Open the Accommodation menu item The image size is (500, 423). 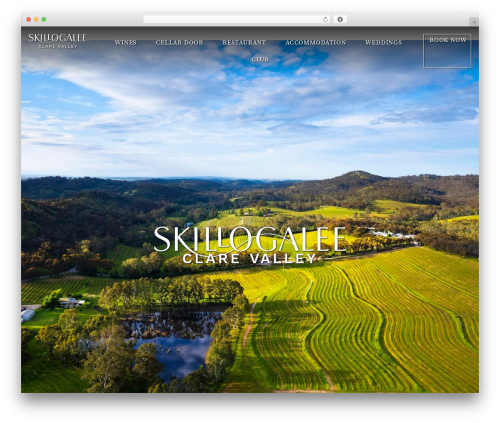click(316, 42)
